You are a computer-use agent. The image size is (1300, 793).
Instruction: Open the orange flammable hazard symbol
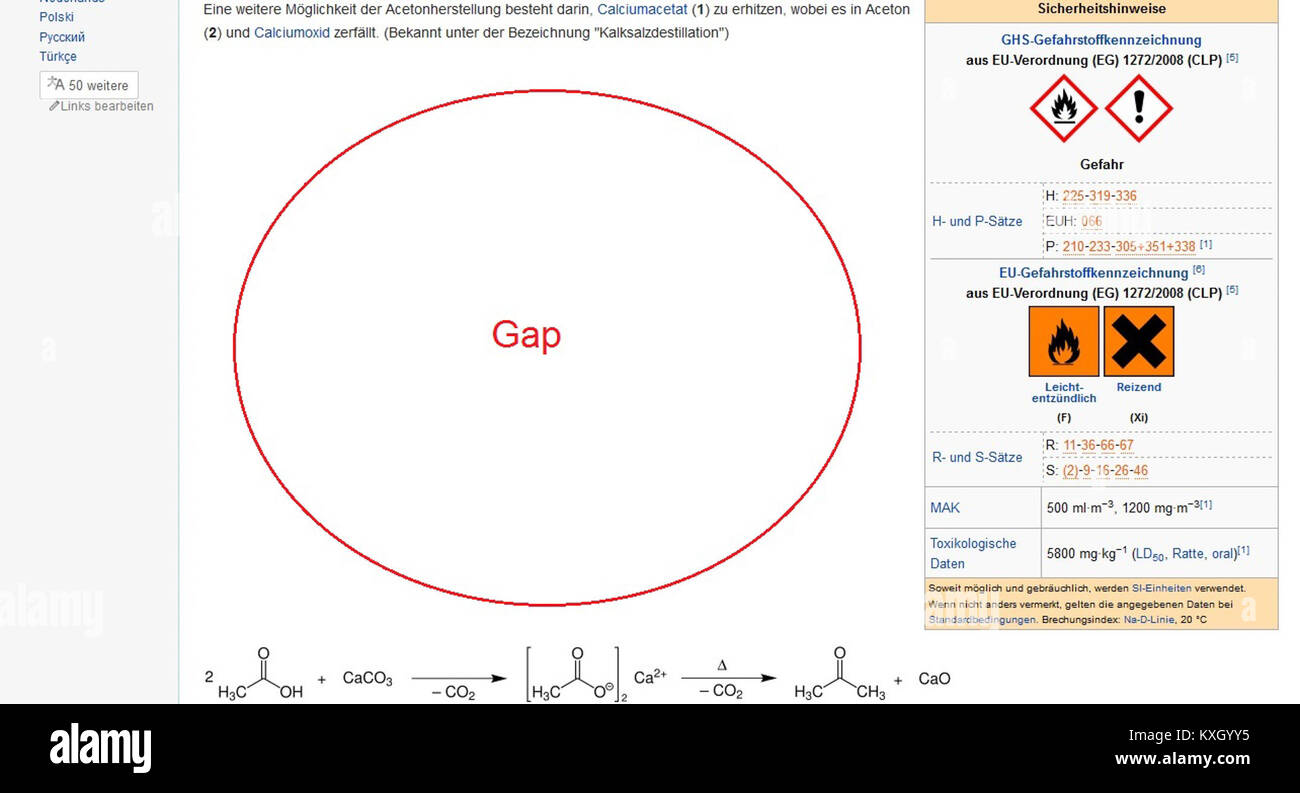tap(1064, 341)
